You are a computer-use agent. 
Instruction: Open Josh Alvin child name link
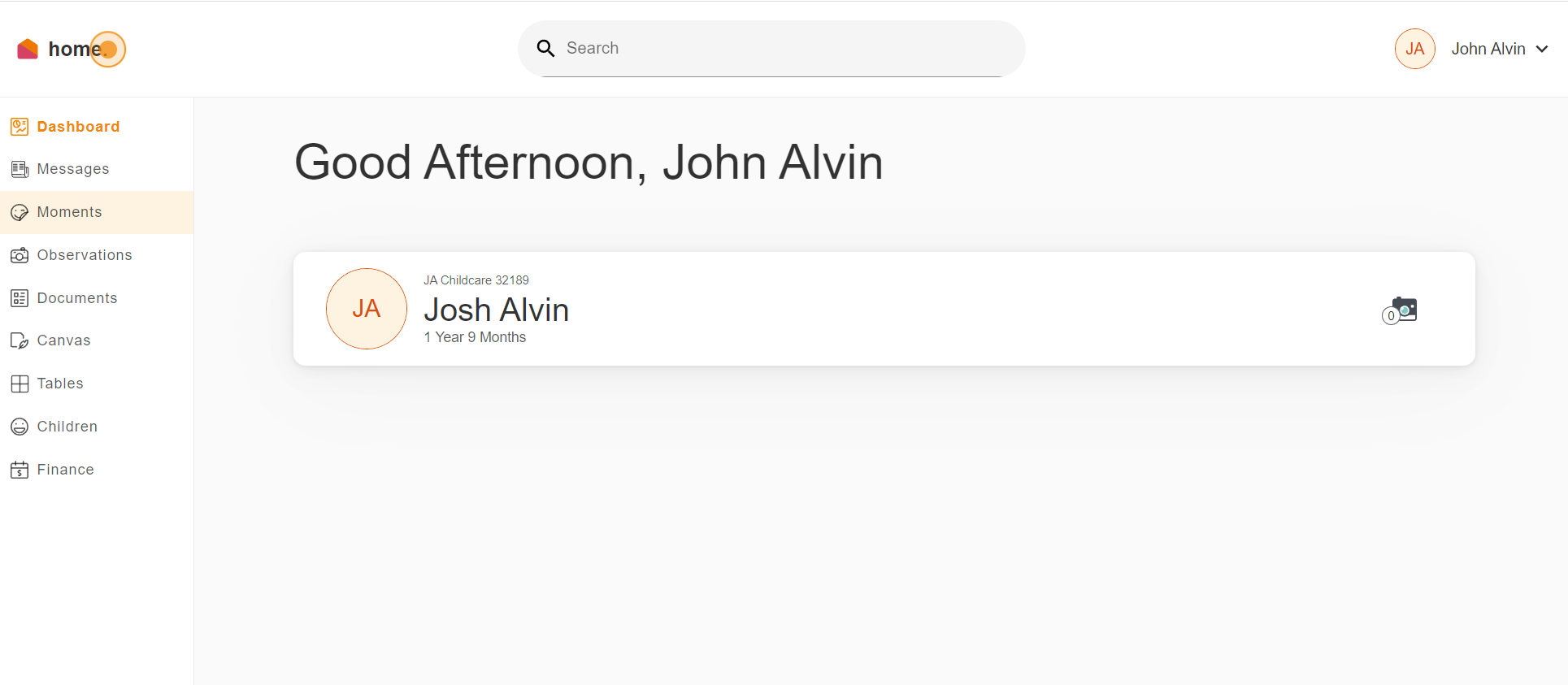tap(496, 310)
